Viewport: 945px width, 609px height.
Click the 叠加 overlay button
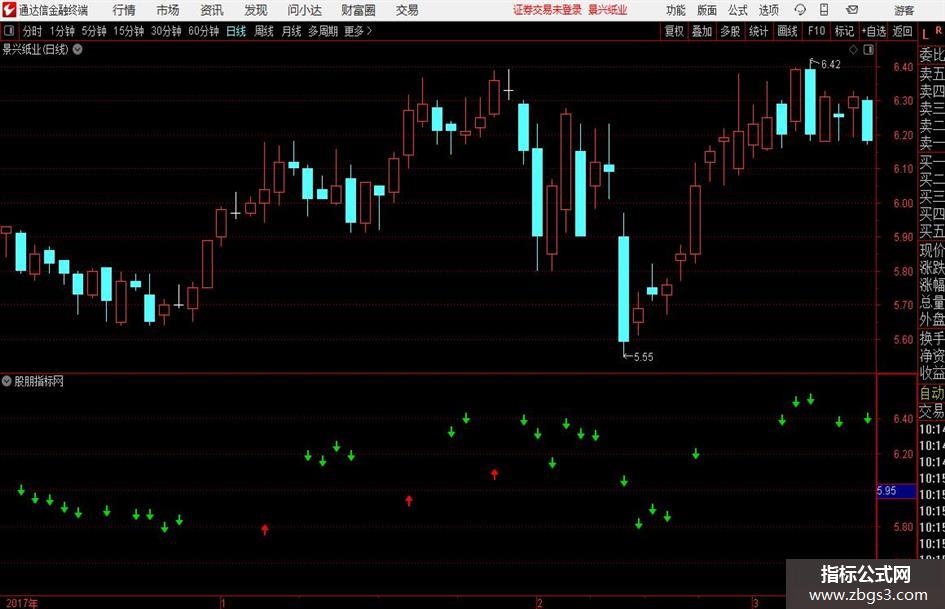[702, 31]
